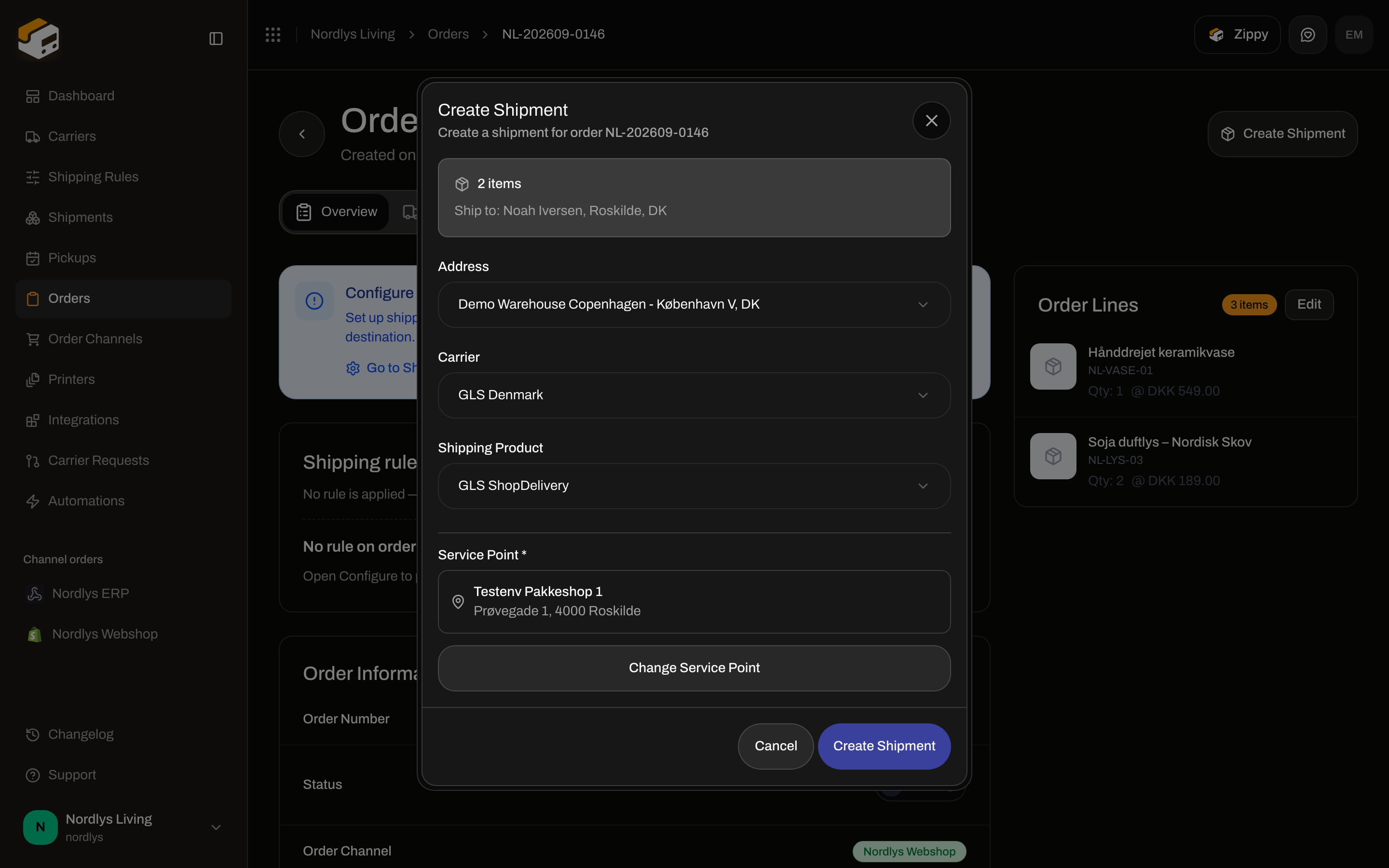Click the Nordlys Webshop order channel badge

[x=909, y=851]
